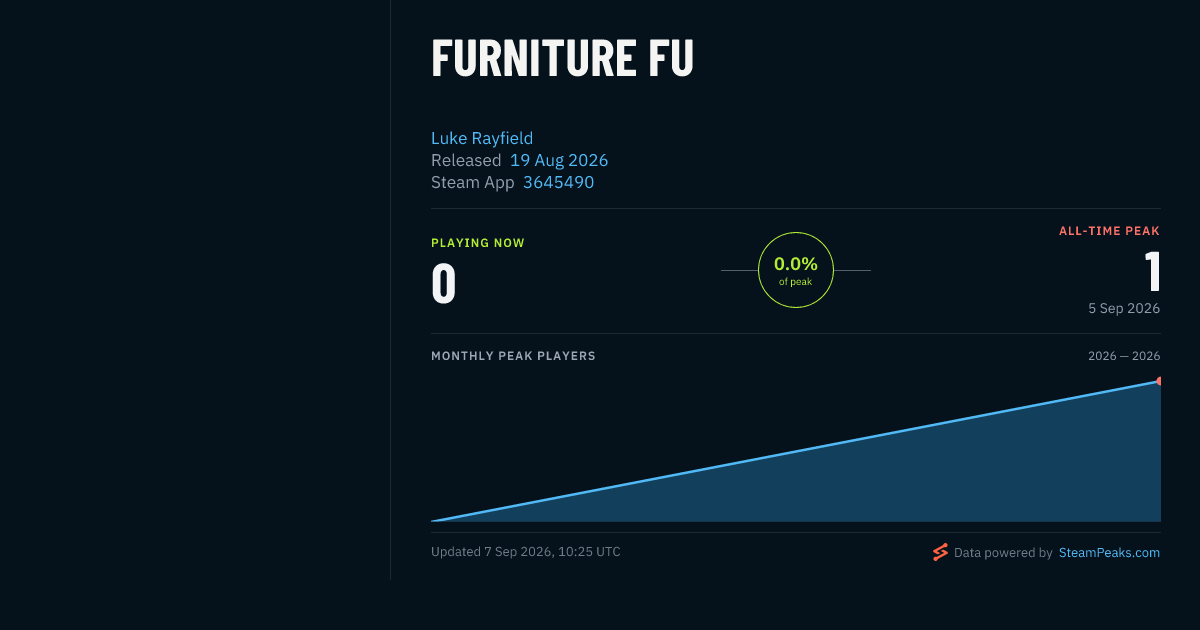The height and width of the screenshot is (630, 1200).
Task: Click the orange peak marker on chart
Action: point(1158,381)
